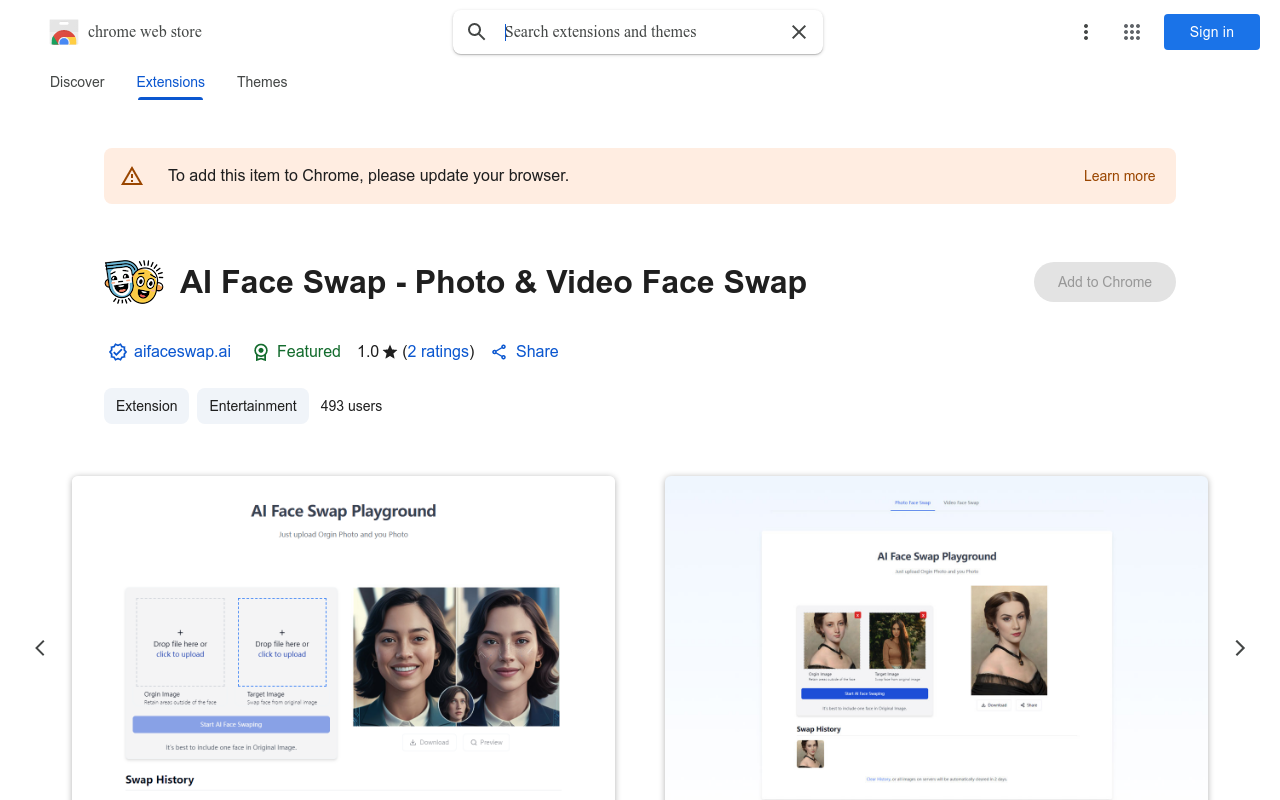Image resolution: width=1280 pixels, height=800 pixels.
Task: Open the second screenshot with portrait painting
Action: [x=936, y=638]
